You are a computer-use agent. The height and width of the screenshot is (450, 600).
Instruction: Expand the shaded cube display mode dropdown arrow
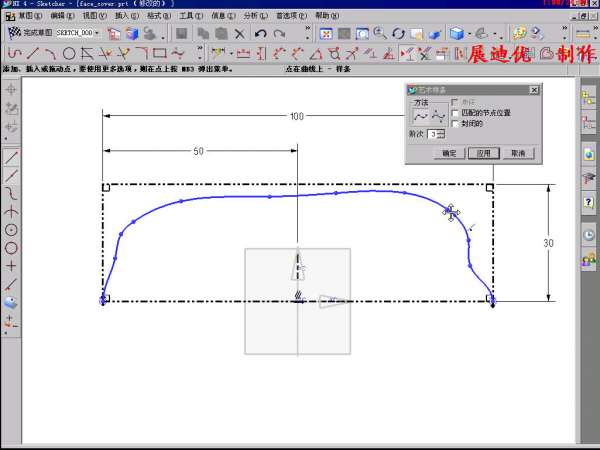coord(472,34)
